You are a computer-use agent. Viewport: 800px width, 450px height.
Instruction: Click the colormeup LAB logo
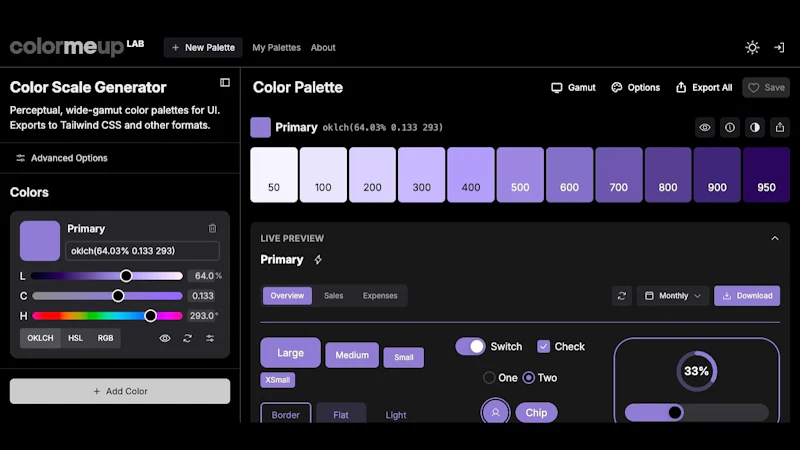click(x=77, y=47)
